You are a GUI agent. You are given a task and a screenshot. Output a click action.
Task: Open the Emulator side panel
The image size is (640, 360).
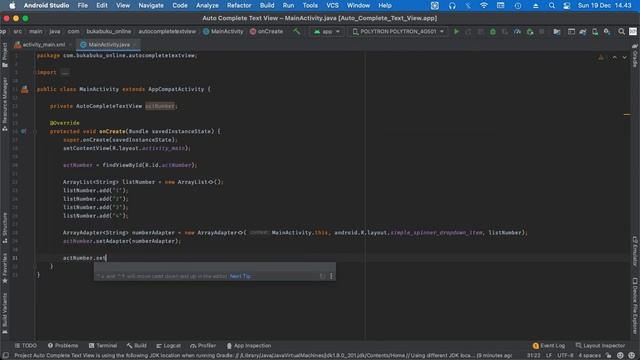tap(635, 251)
